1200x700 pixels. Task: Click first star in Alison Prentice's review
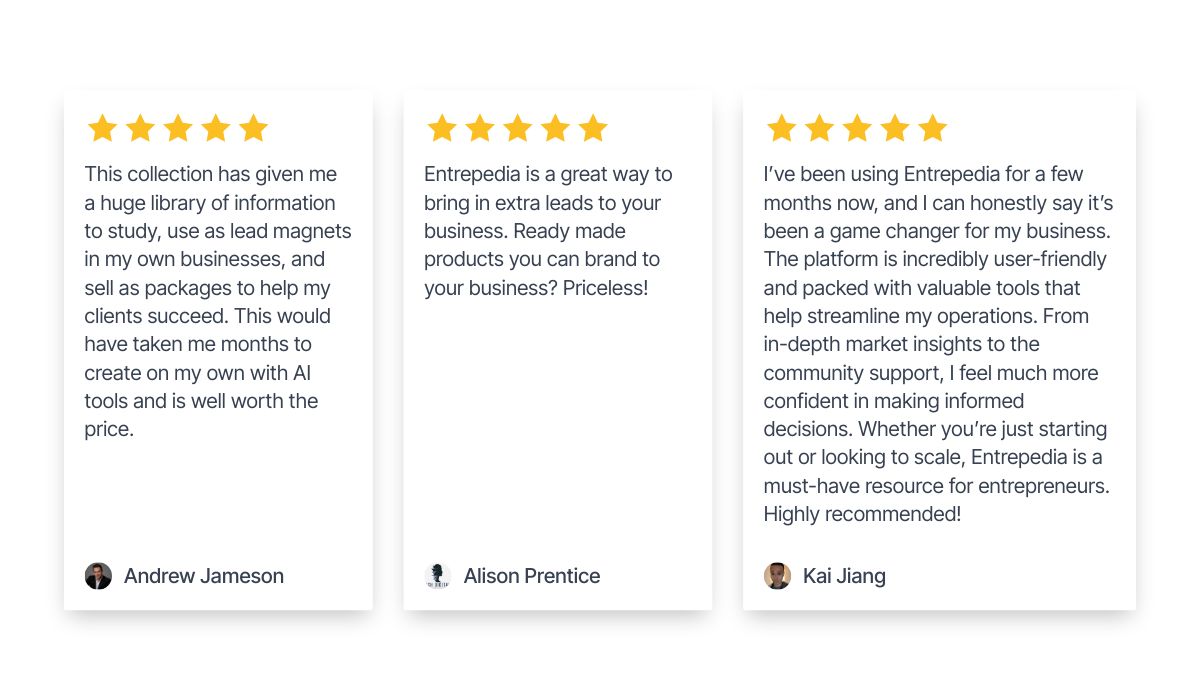[x=442, y=128]
